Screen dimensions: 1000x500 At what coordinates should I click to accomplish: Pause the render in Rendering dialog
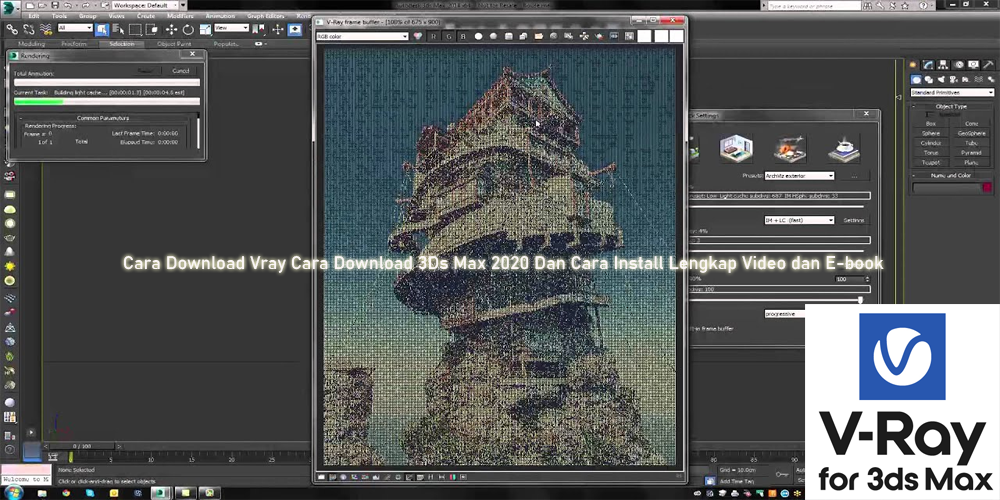pyautogui.click(x=145, y=71)
